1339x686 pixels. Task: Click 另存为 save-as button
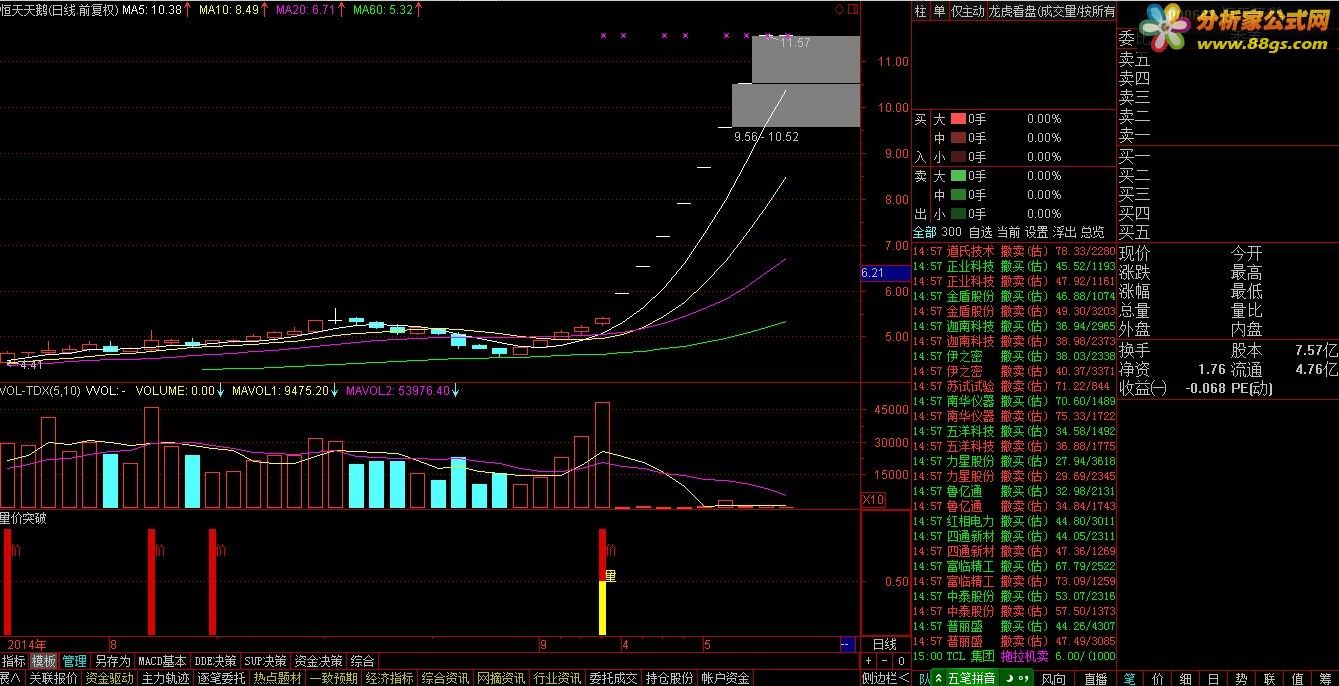tap(112, 661)
